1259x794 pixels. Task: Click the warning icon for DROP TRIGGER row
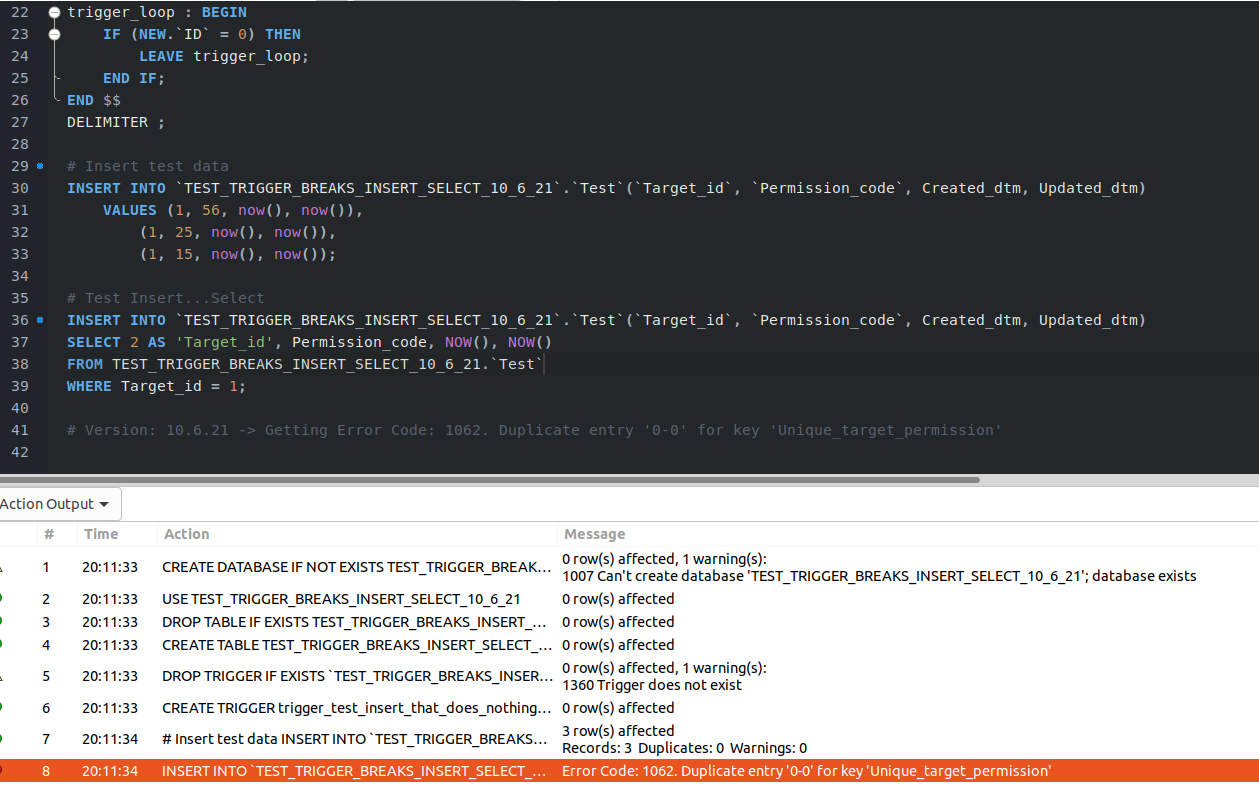[x=2, y=677]
